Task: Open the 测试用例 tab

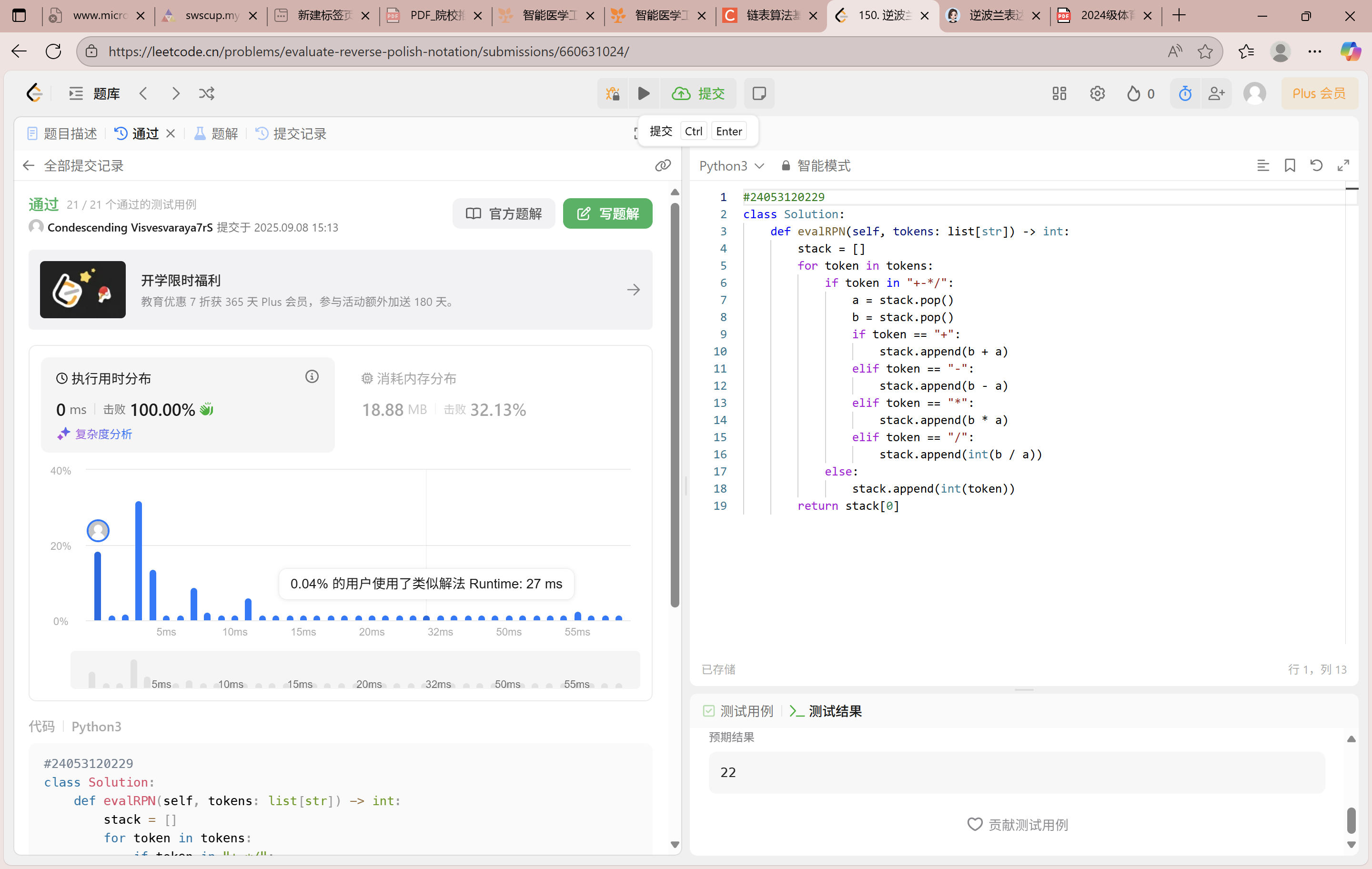Action: coord(738,711)
